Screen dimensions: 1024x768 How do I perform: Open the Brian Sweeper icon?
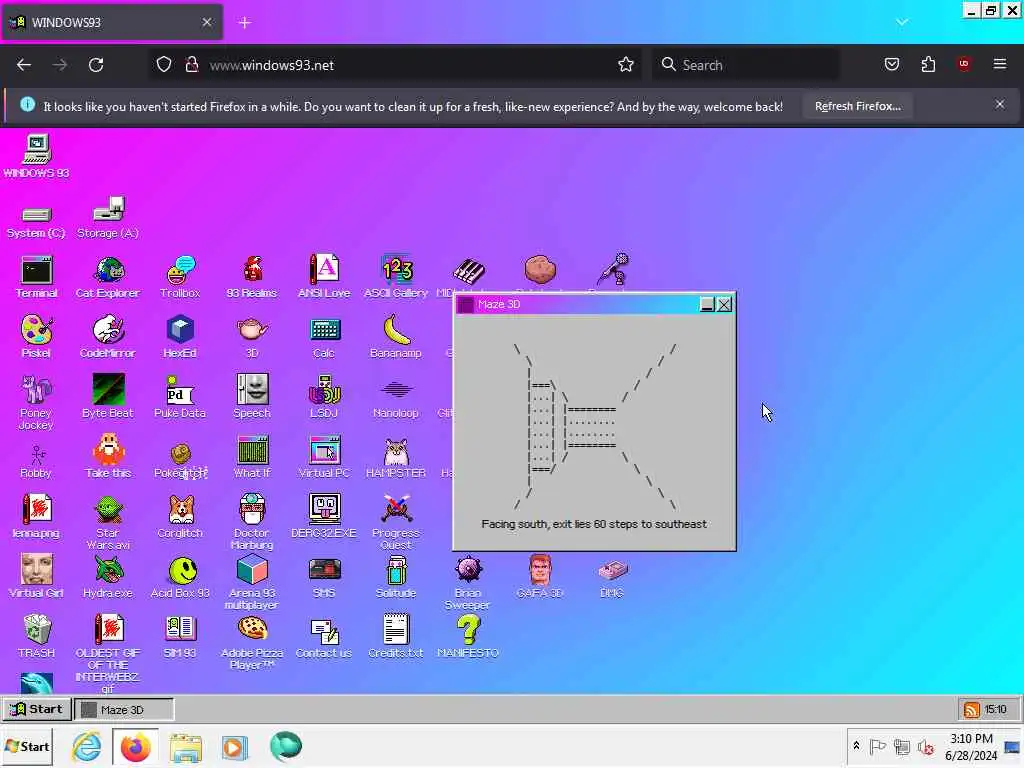click(468, 583)
